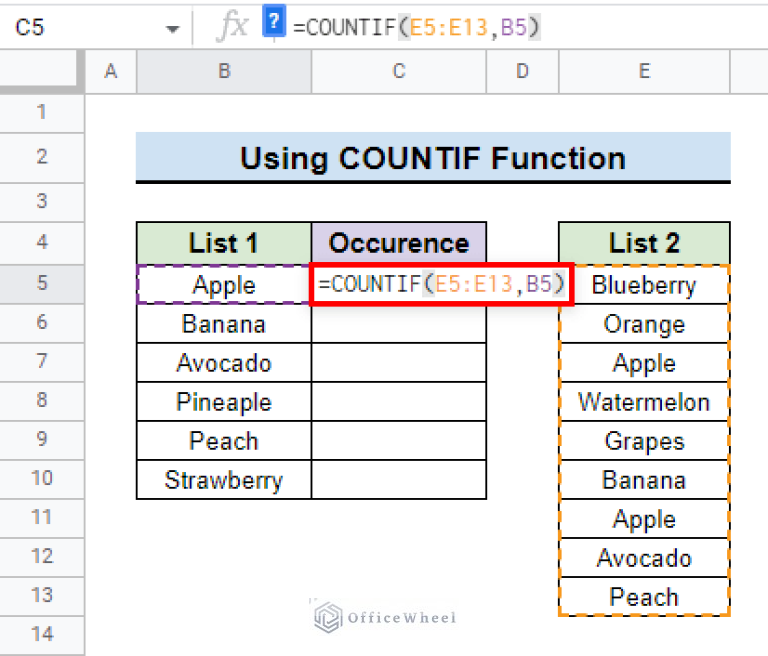Click the 'Apple' cell in row 5 of List 1
The height and width of the screenshot is (656, 768).
[x=224, y=285]
